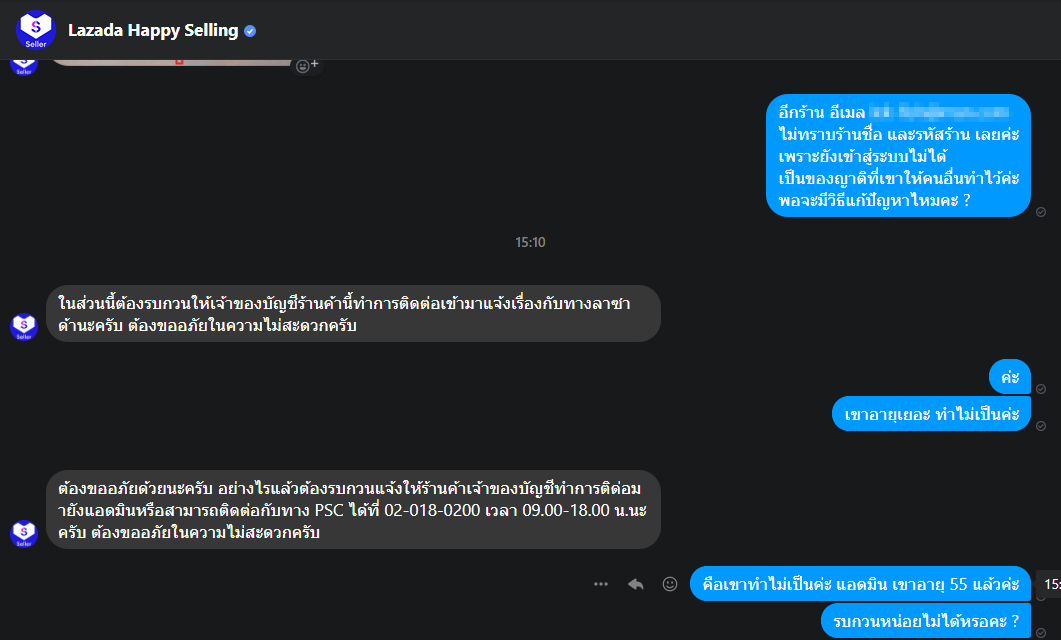Open the partially visible image thumbnail at top
This screenshot has width=1061, height=640.
[x=170, y=62]
